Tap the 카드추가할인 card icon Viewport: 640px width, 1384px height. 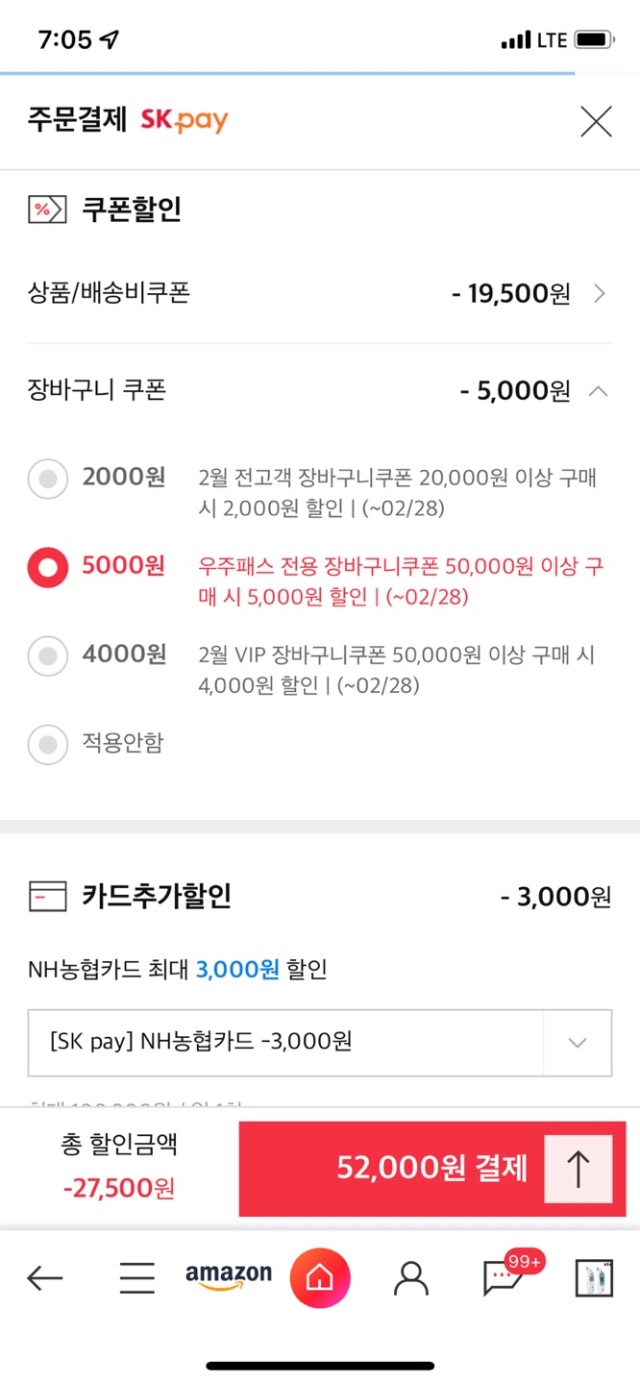pyautogui.click(x=47, y=897)
